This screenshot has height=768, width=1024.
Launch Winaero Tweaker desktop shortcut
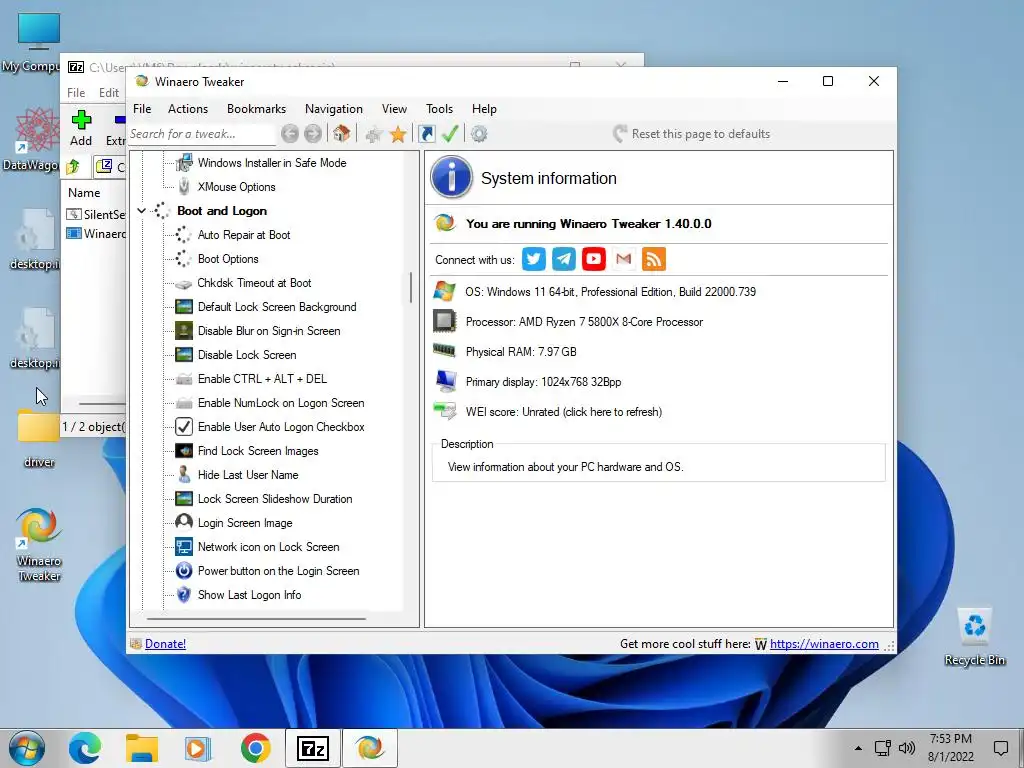39,544
